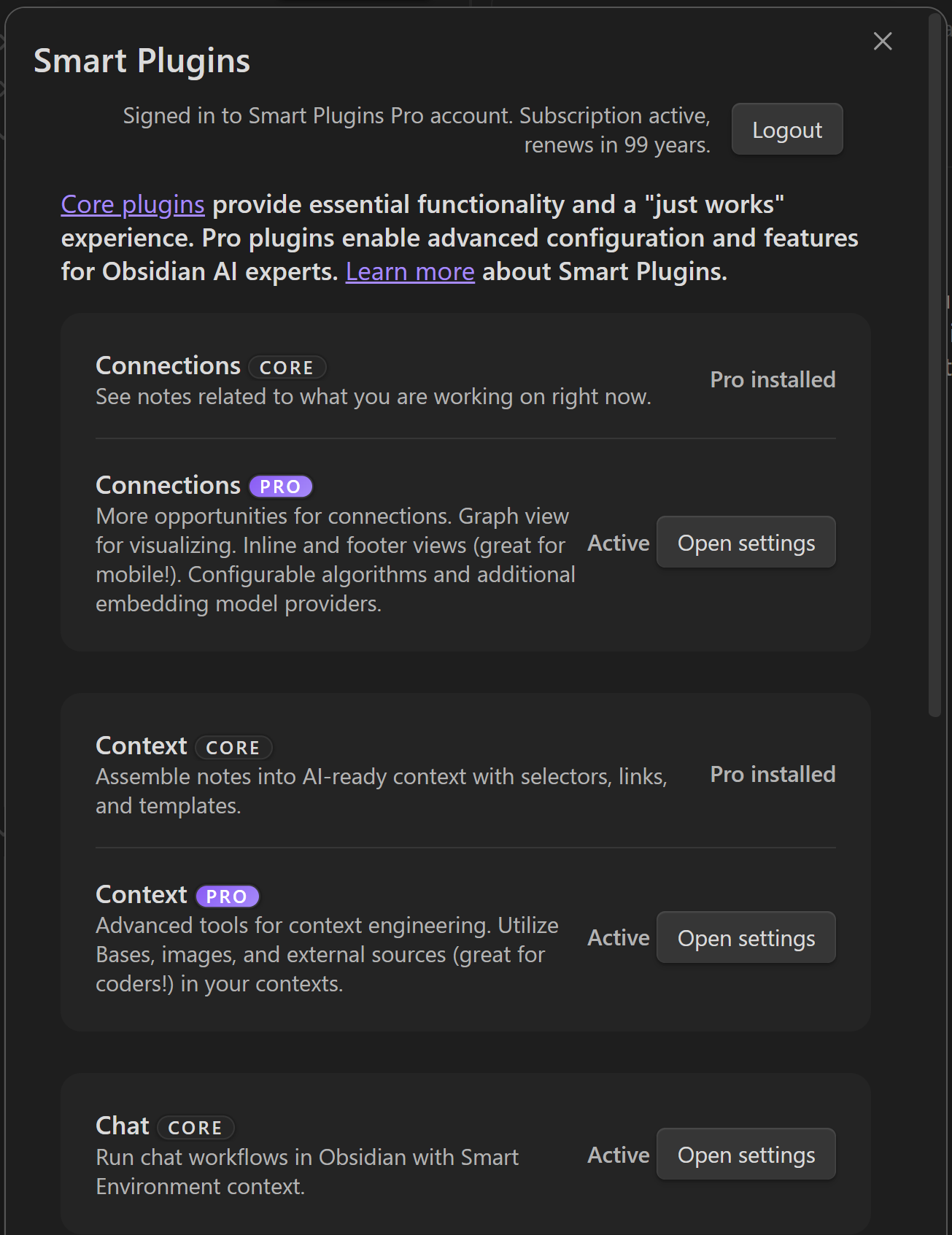The width and height of the screenshot is (952, 1235).
Task: Click the Active status for Chat
Action: click(618, 1155)
